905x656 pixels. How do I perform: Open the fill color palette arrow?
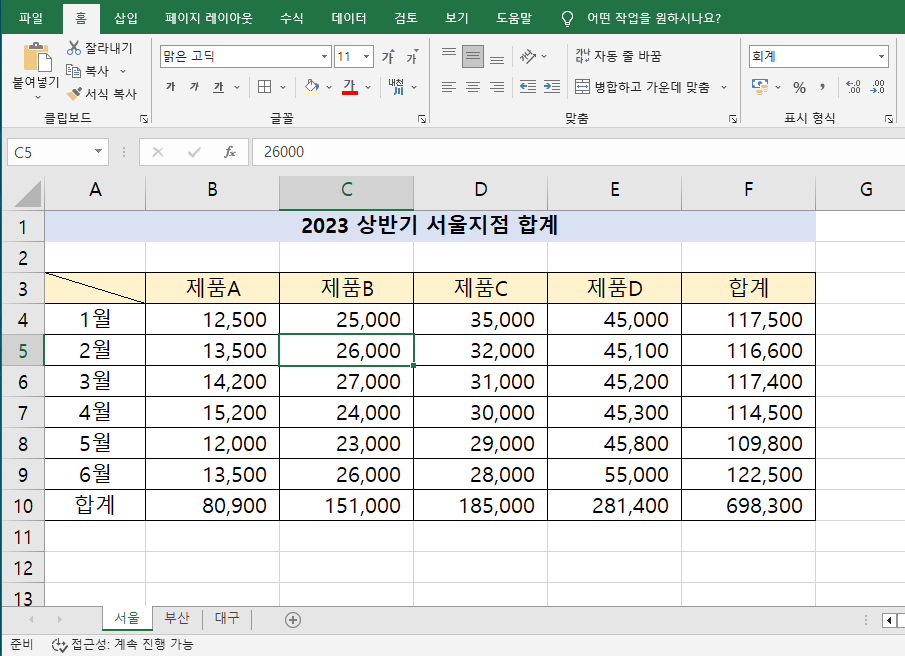(329, 87)
